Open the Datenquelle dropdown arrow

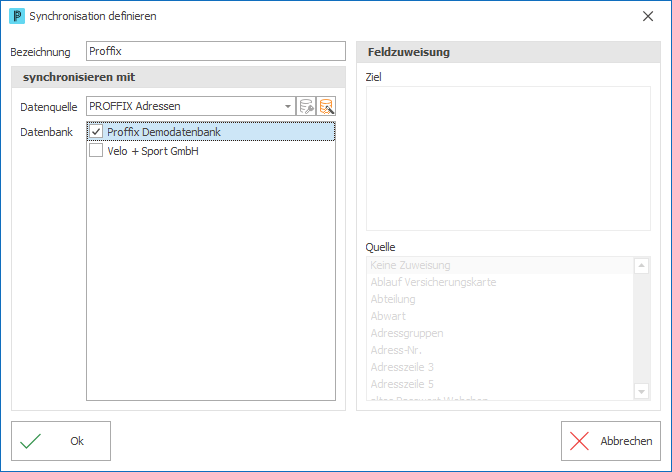click(x=288, y=106)
